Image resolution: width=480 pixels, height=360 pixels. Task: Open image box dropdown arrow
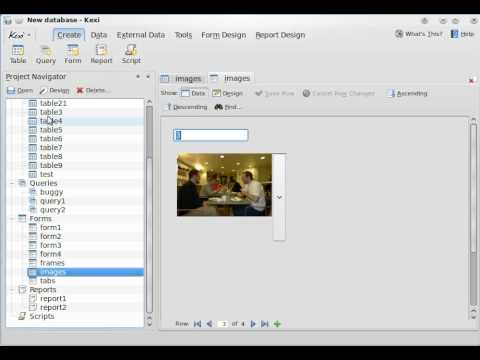point(279,197)
